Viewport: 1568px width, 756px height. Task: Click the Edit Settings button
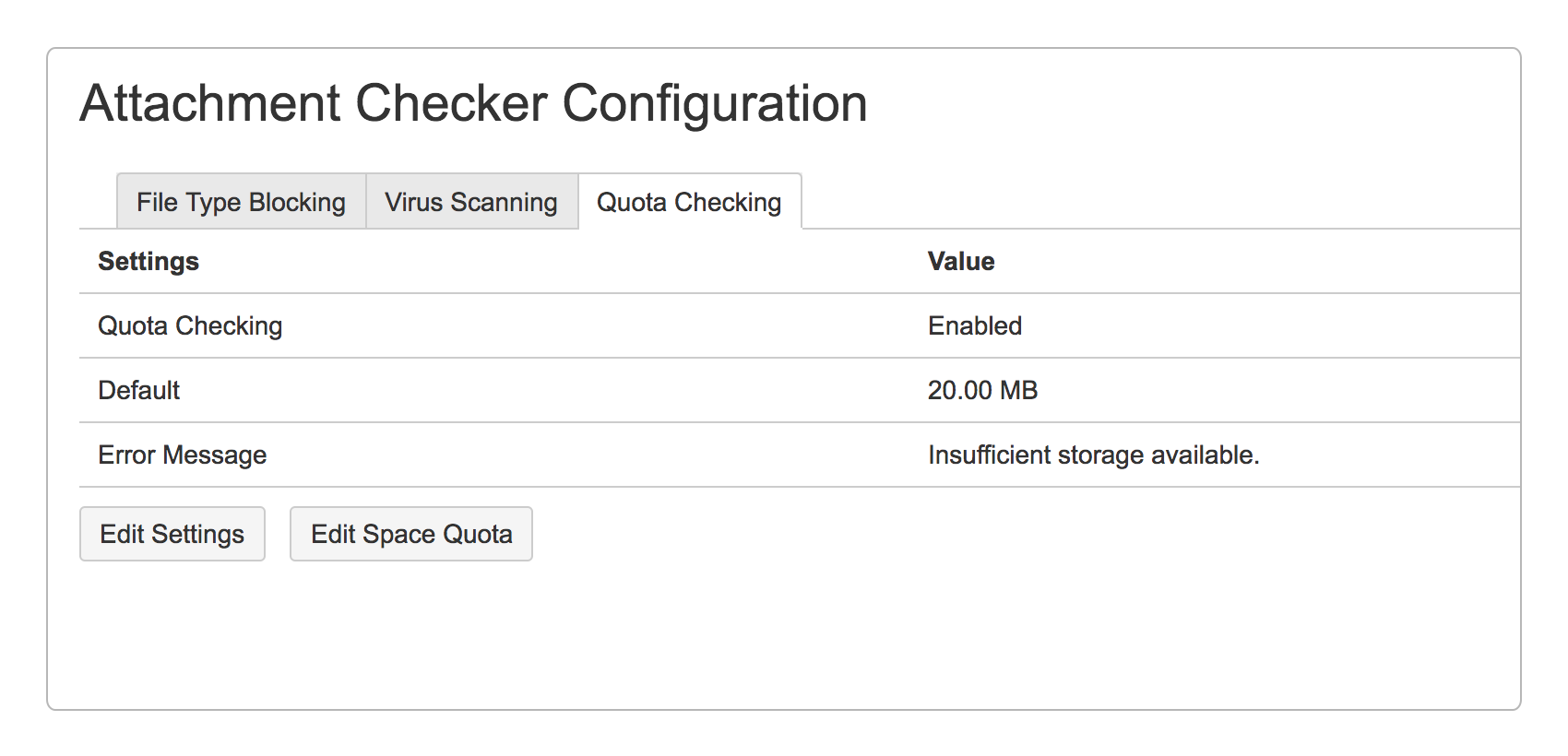pyautogui.click(x=172, y=534)
